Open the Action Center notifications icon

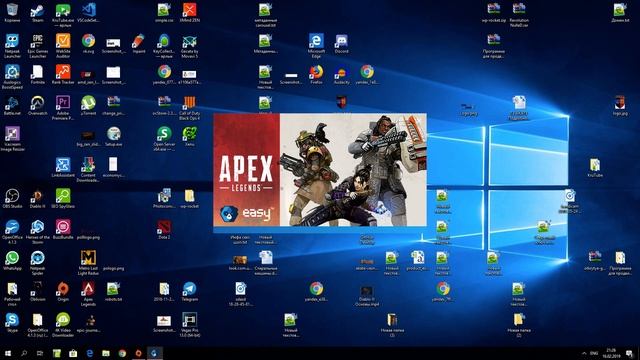click(629, 353)
